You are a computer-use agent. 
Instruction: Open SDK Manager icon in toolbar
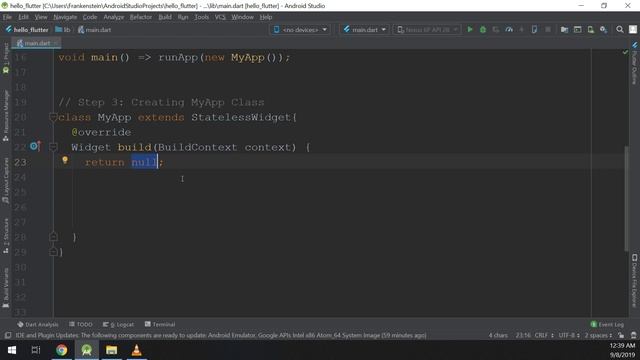(x=603, y=29)
